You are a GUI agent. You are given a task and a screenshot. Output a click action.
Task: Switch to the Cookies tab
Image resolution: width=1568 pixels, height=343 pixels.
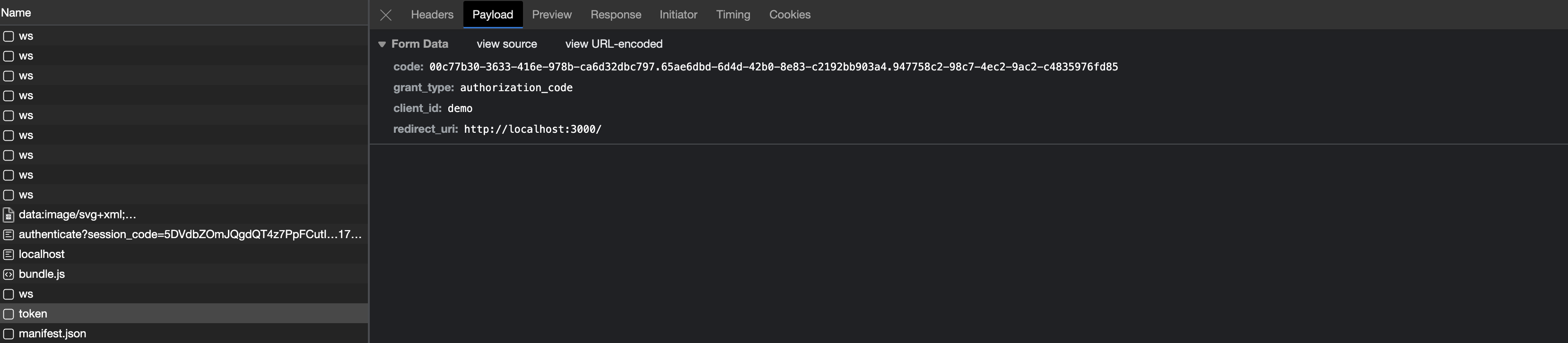click(x=790, y=15)
